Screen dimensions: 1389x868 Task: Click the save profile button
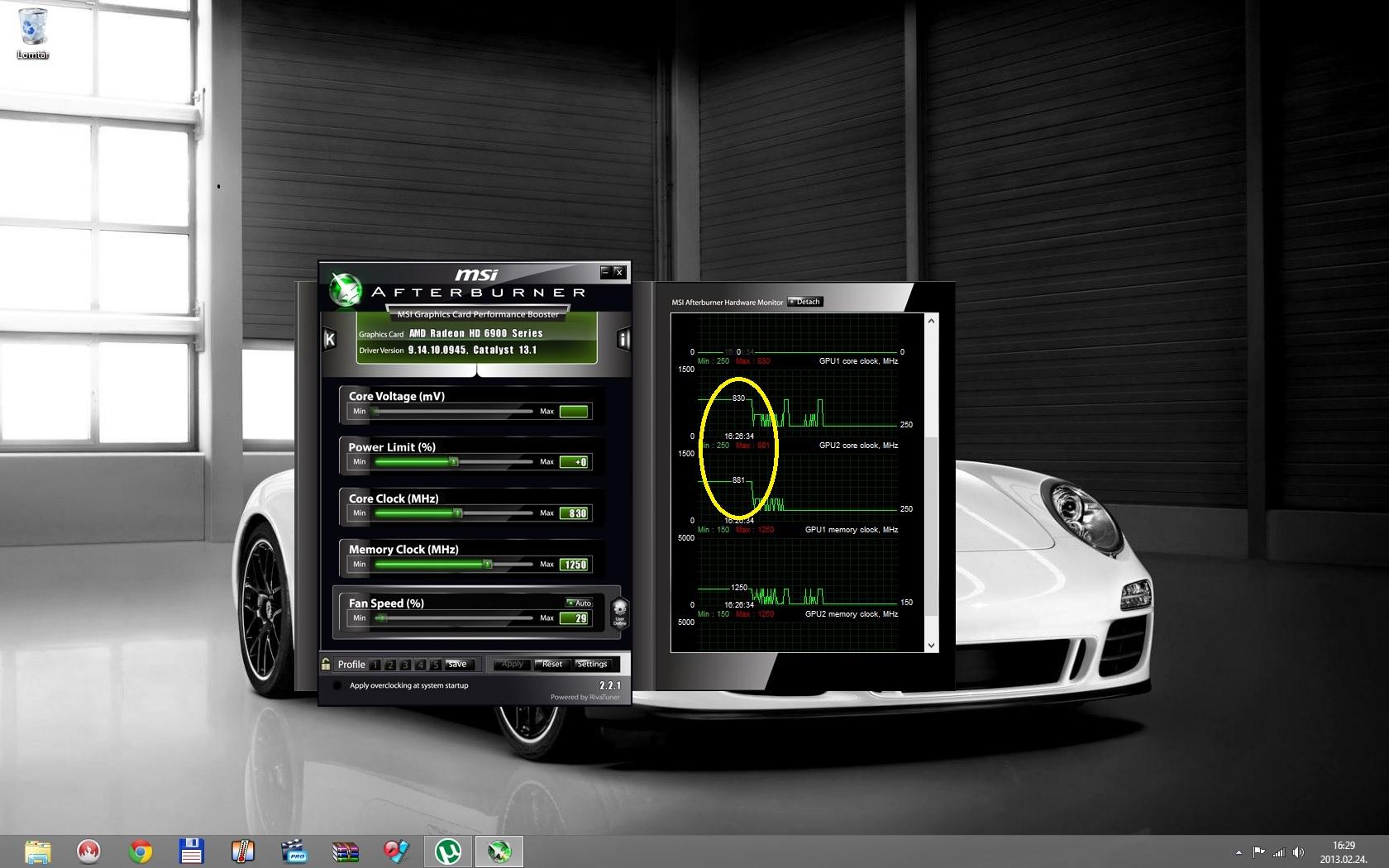tap(459, 665)
